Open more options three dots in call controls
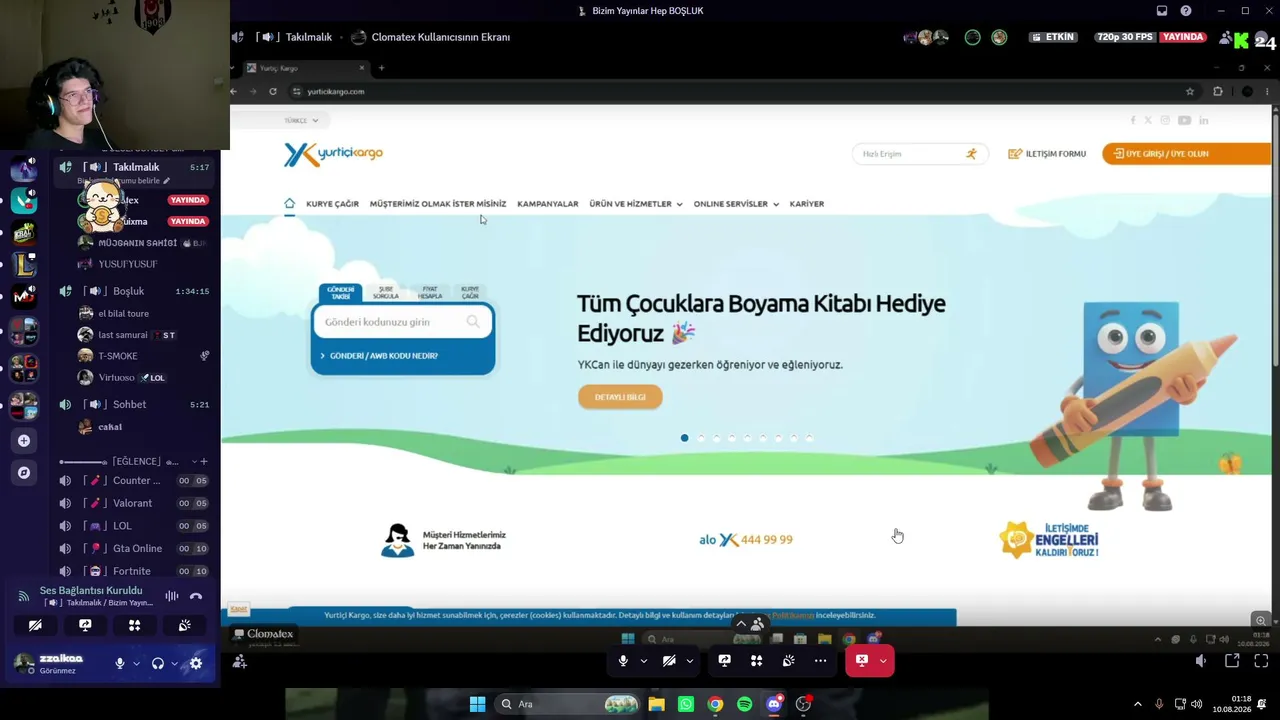Viewport: 1280px width, 720px height. 820,661
